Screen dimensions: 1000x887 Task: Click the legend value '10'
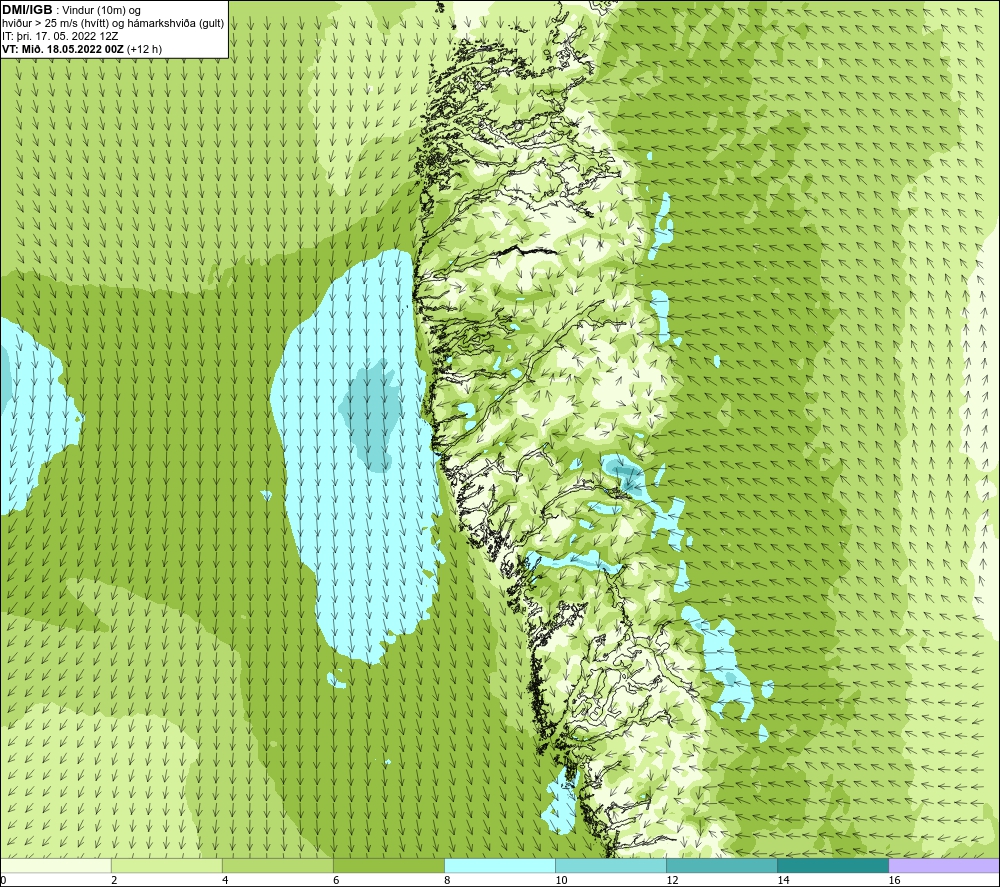point(561,880)
